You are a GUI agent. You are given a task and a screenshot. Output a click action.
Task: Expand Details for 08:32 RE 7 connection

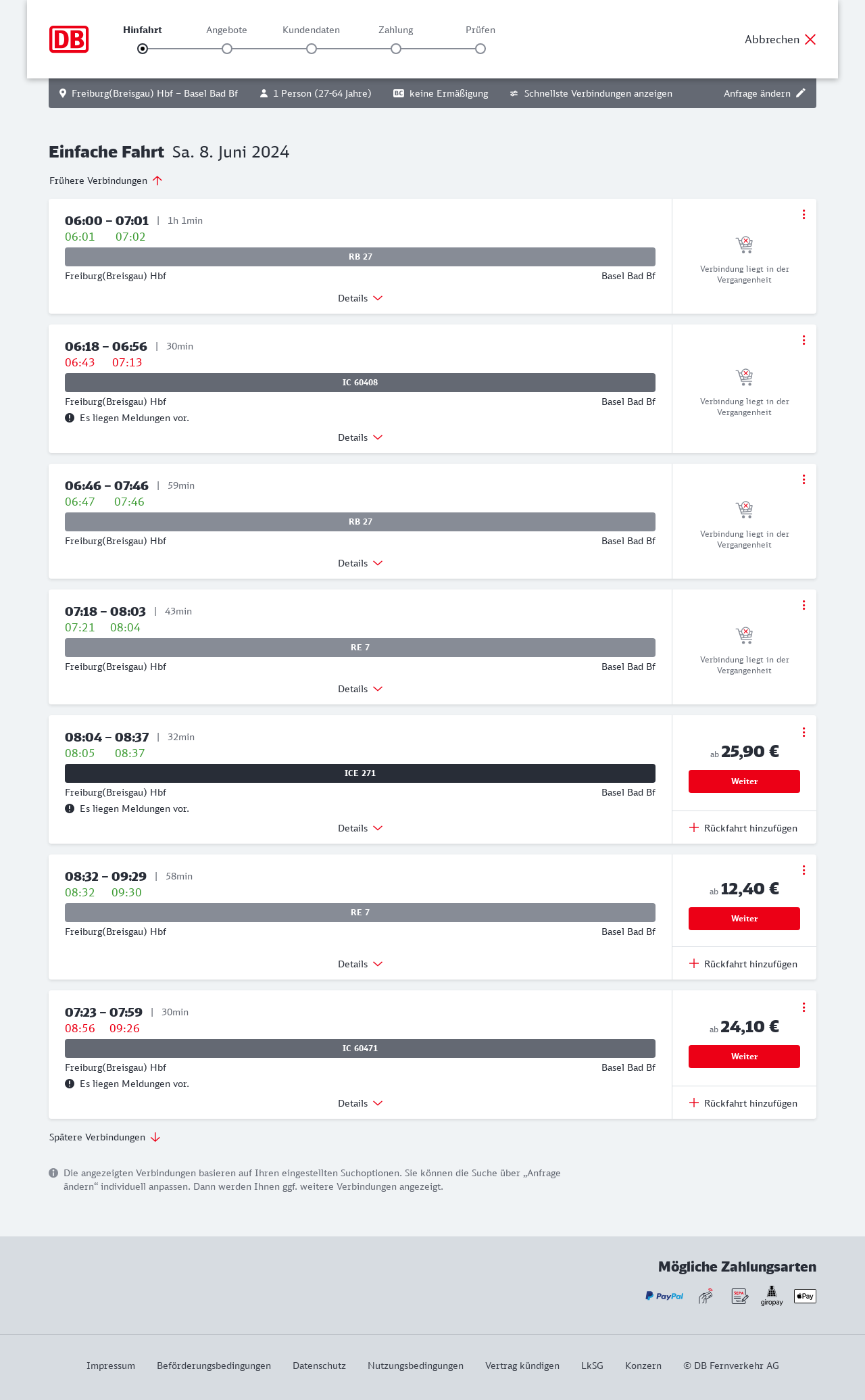point(360,964)
